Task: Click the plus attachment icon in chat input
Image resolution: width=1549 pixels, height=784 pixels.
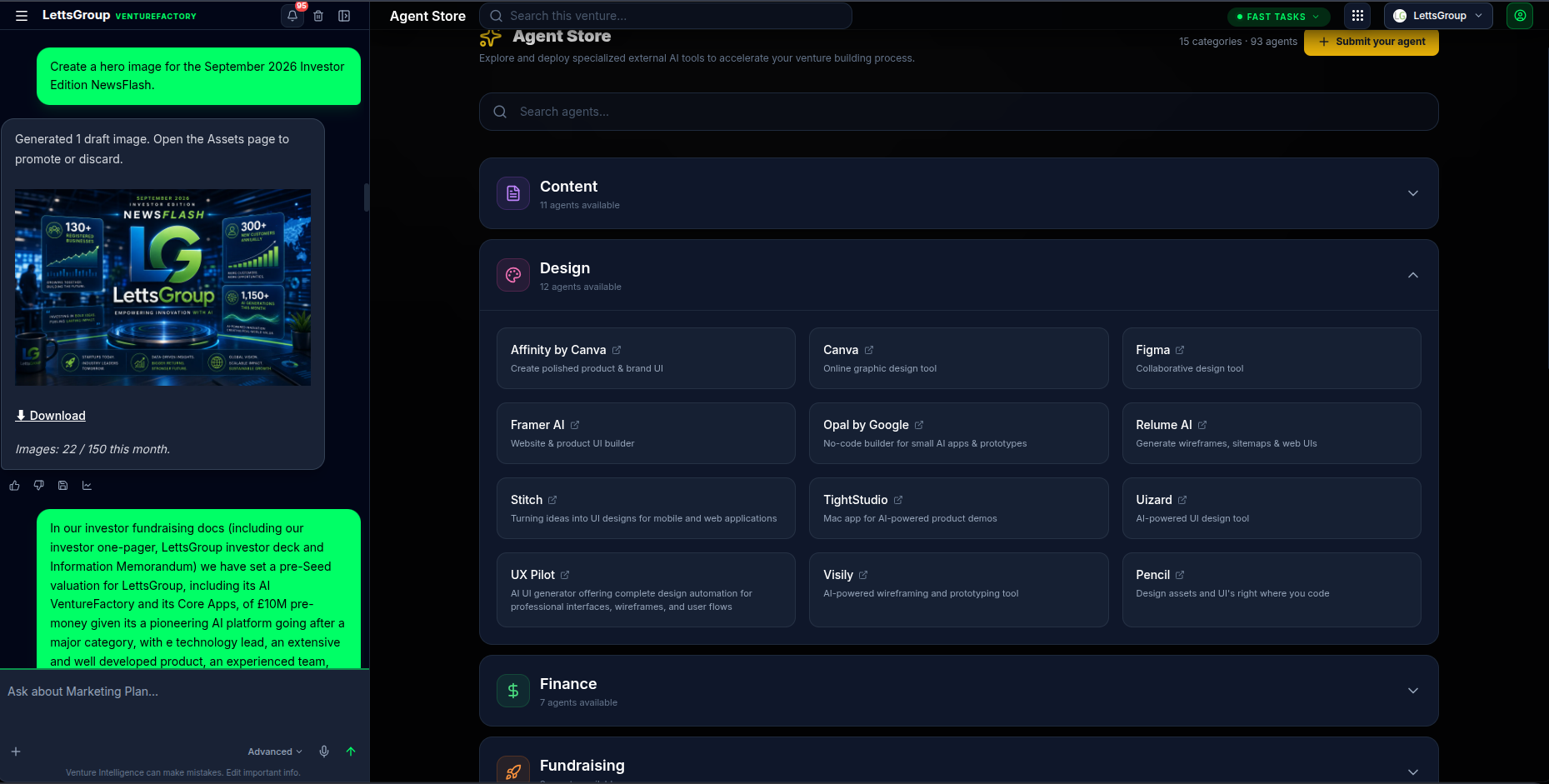Action: pos(16,752)
